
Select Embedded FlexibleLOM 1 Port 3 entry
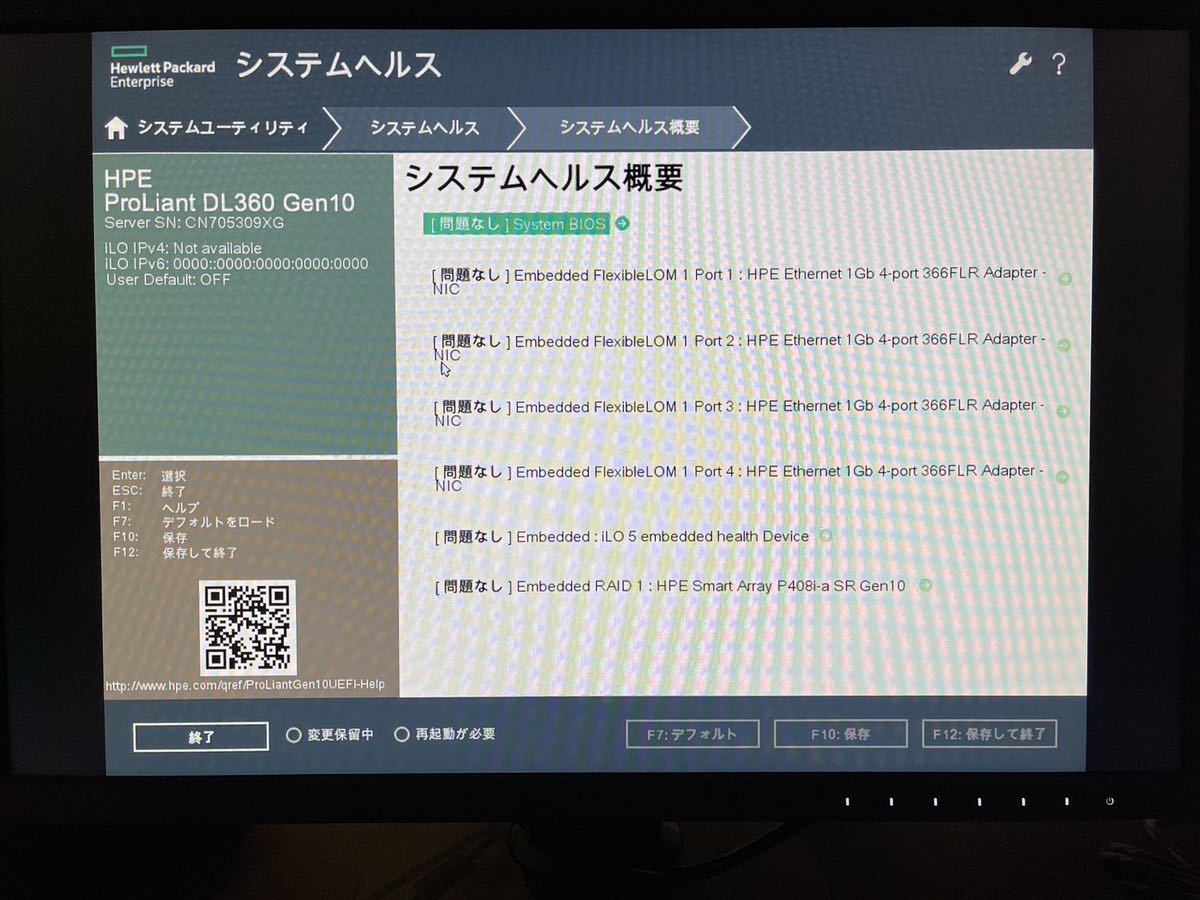point(739,413)
